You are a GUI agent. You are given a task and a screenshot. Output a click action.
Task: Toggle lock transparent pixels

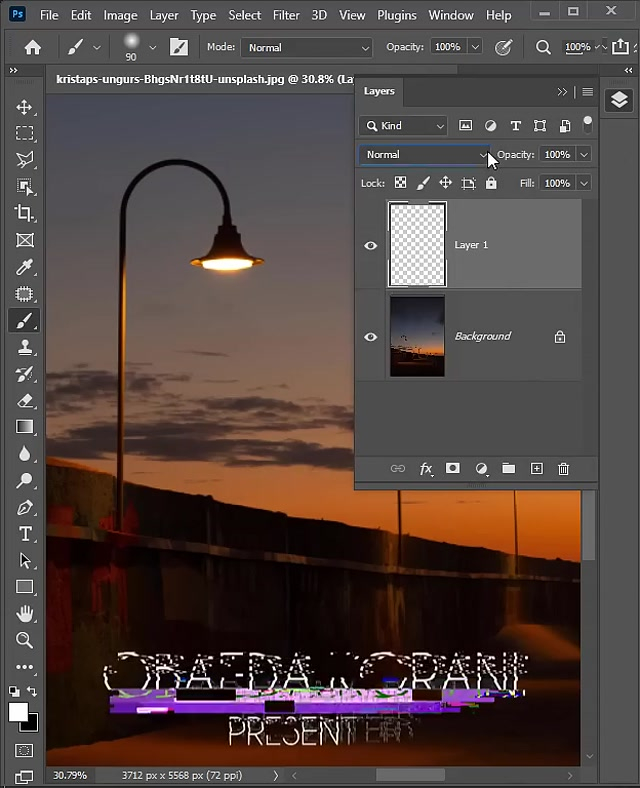point(400,183)
